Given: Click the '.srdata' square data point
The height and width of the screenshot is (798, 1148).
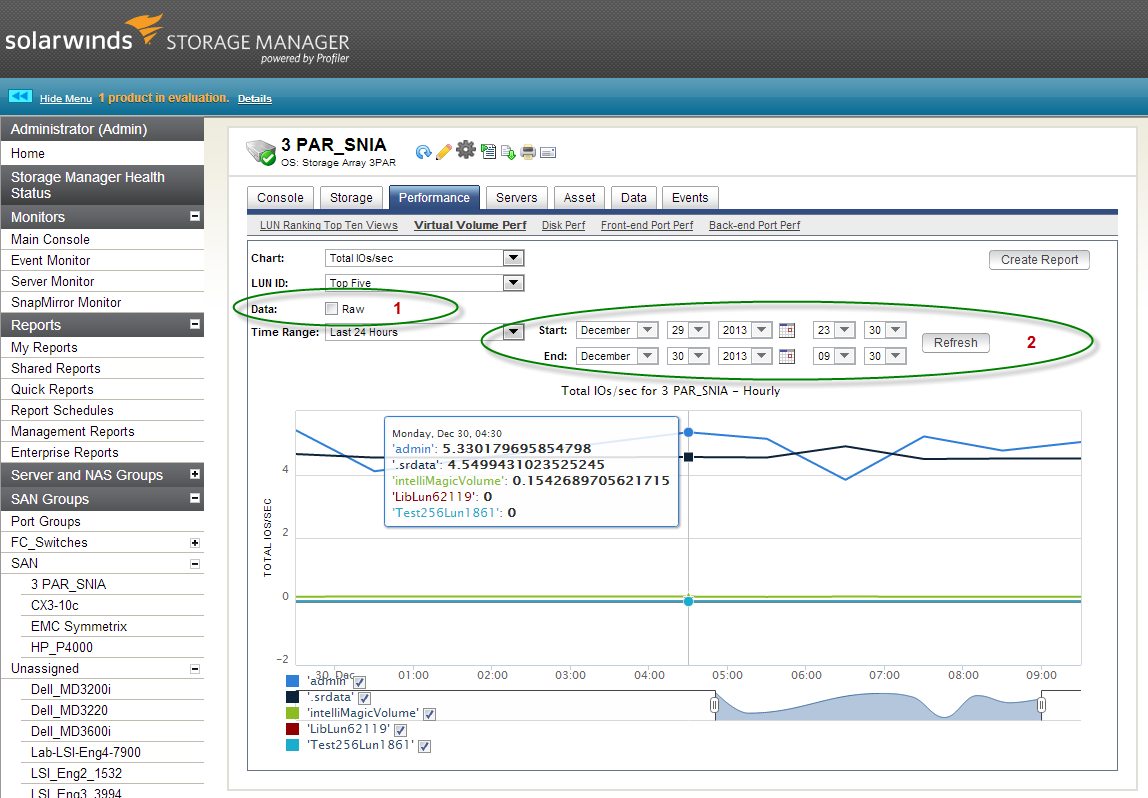Looking at the screenshot, I should tap(689, 457).
